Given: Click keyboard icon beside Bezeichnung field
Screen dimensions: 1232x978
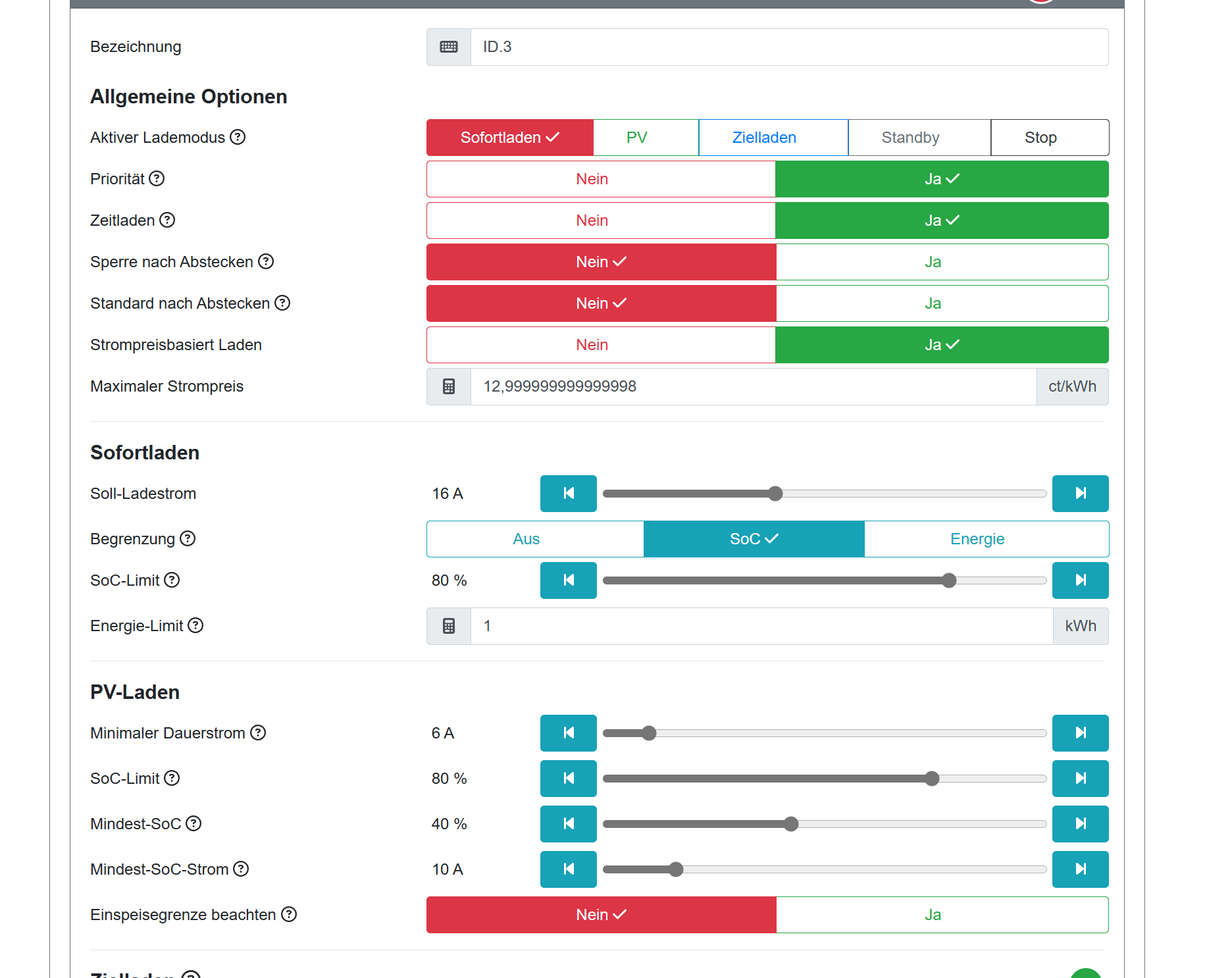Looking at the screenshot, I should pos(449,47).
